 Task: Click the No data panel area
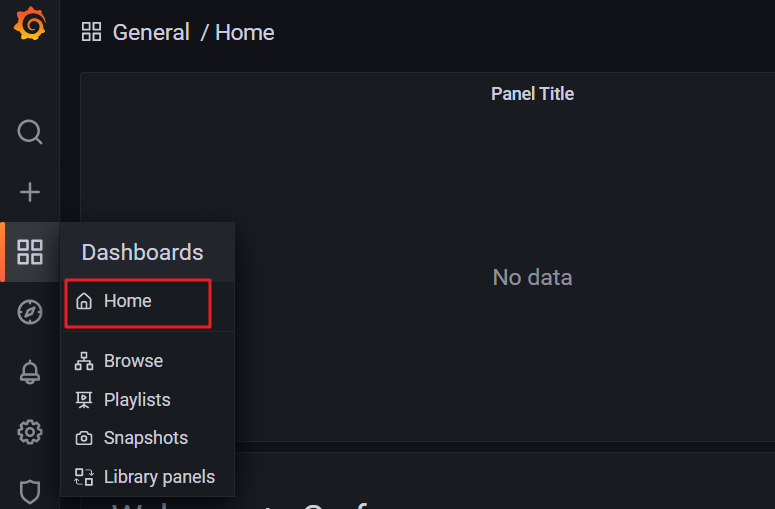(532, 277)
